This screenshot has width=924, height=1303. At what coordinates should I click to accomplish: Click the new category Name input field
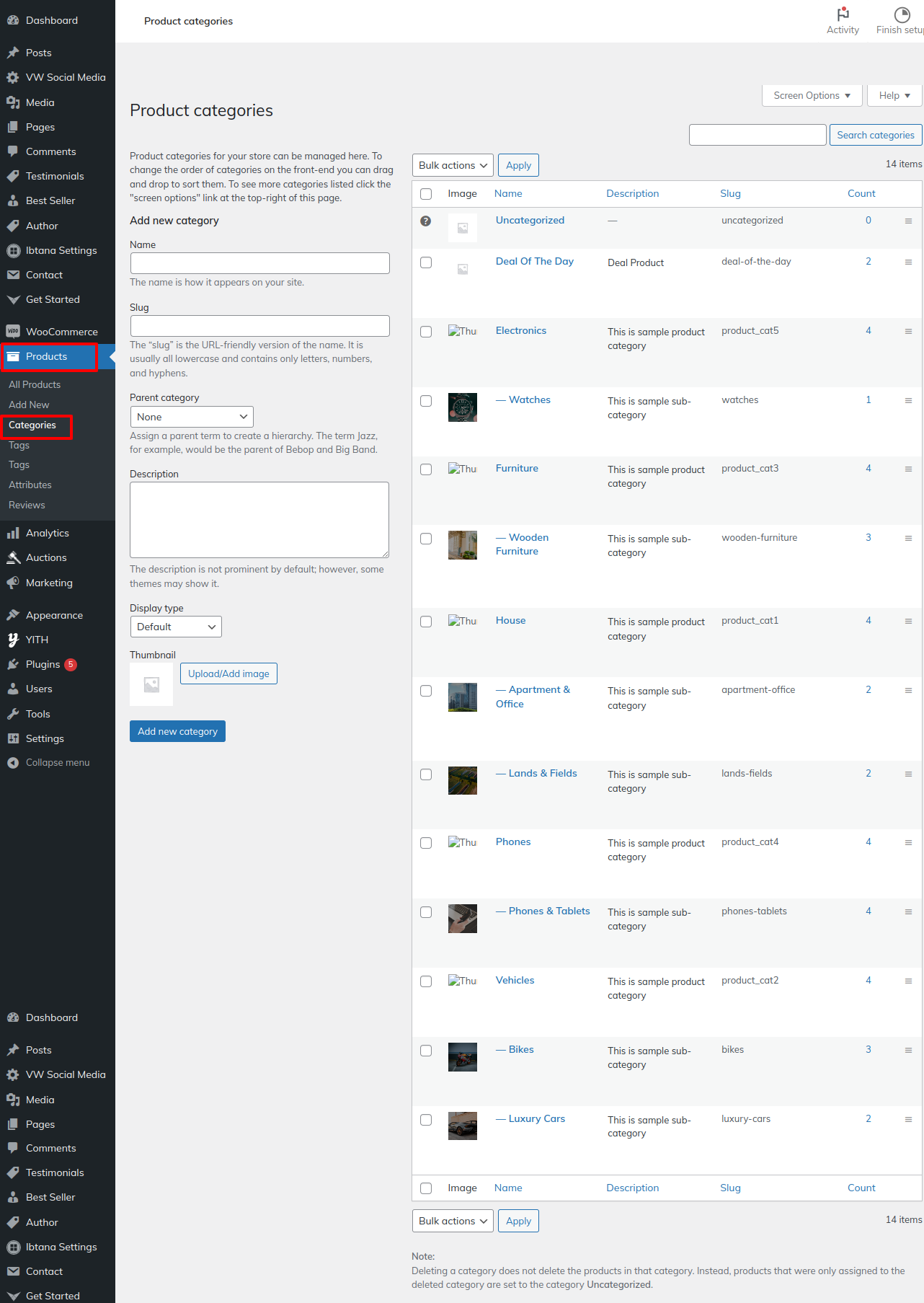coord(259,263)
